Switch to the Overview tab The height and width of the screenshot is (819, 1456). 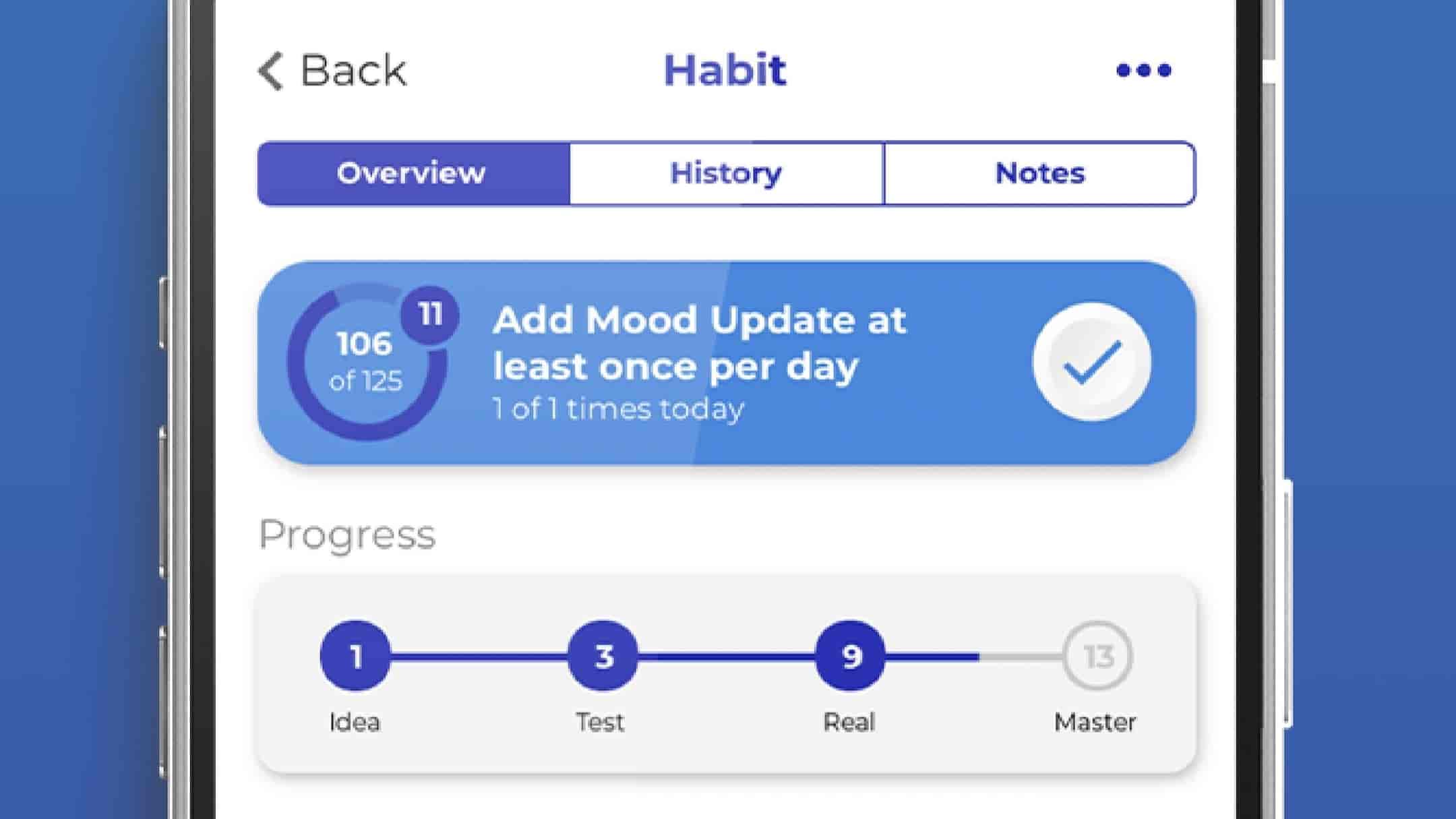point(413,173)
